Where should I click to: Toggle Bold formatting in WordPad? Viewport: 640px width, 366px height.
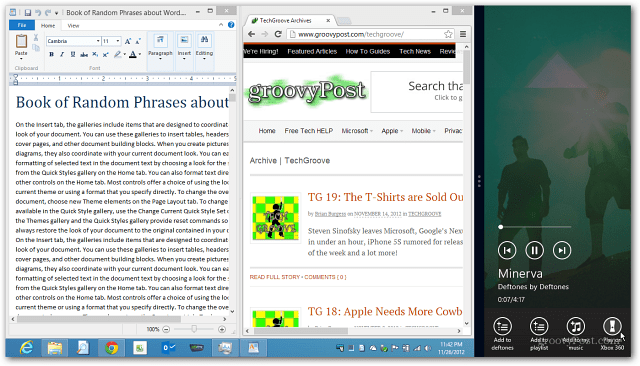(x=51, y=54)
